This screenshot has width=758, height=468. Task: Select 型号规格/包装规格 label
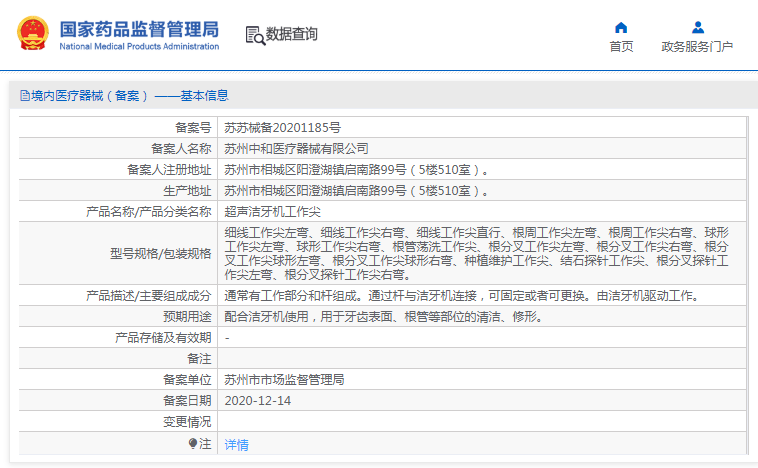click(160, 253)
